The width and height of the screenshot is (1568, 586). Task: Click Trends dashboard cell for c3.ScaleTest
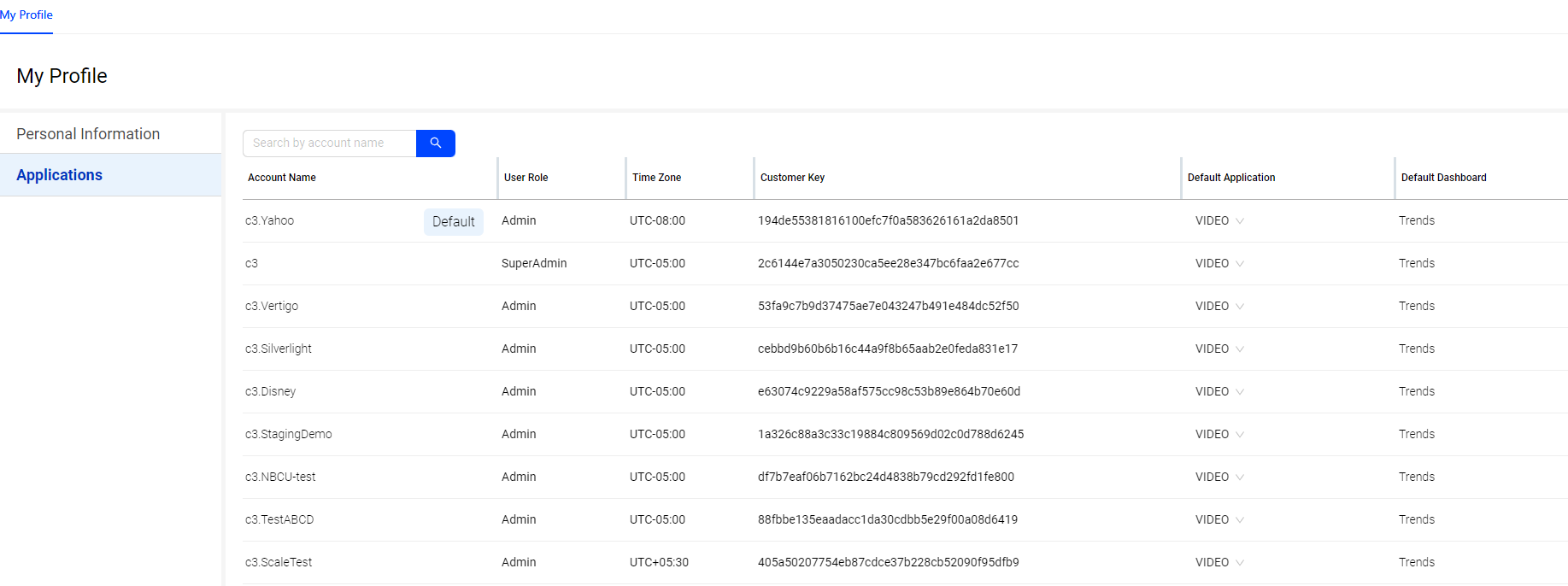coord(1417,562)
